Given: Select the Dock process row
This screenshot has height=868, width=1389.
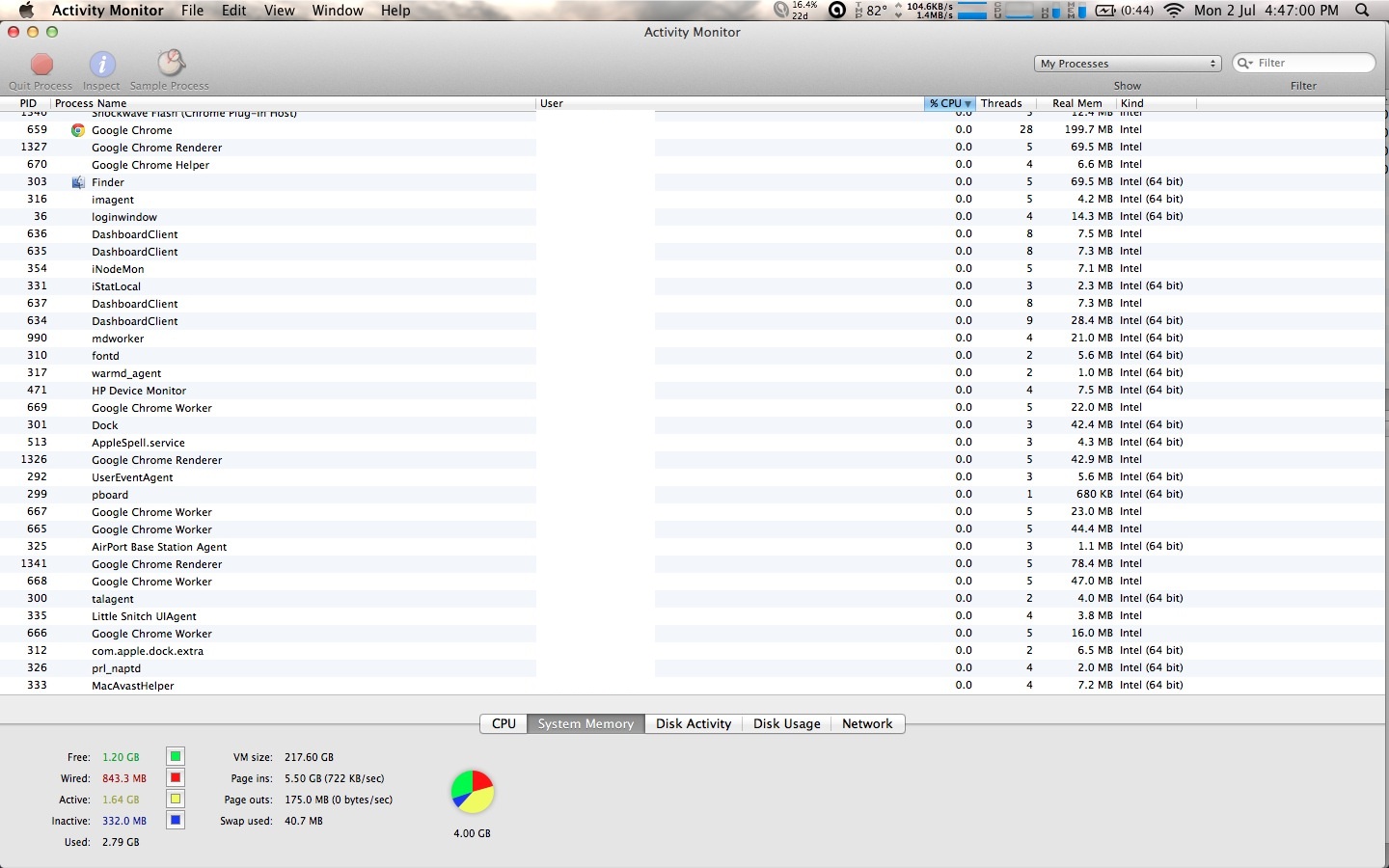Looking at the screenshot, I should [694, 425].
